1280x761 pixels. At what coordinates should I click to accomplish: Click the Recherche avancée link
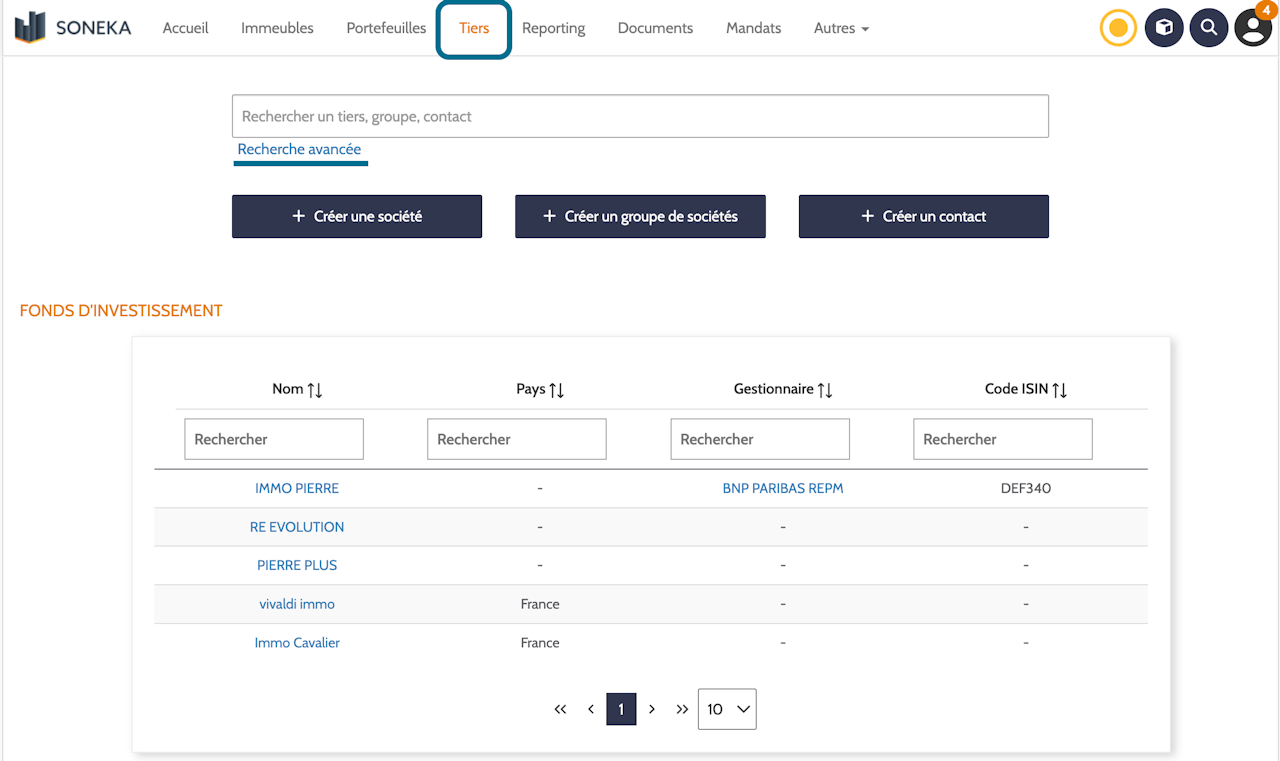coord(299,149)
